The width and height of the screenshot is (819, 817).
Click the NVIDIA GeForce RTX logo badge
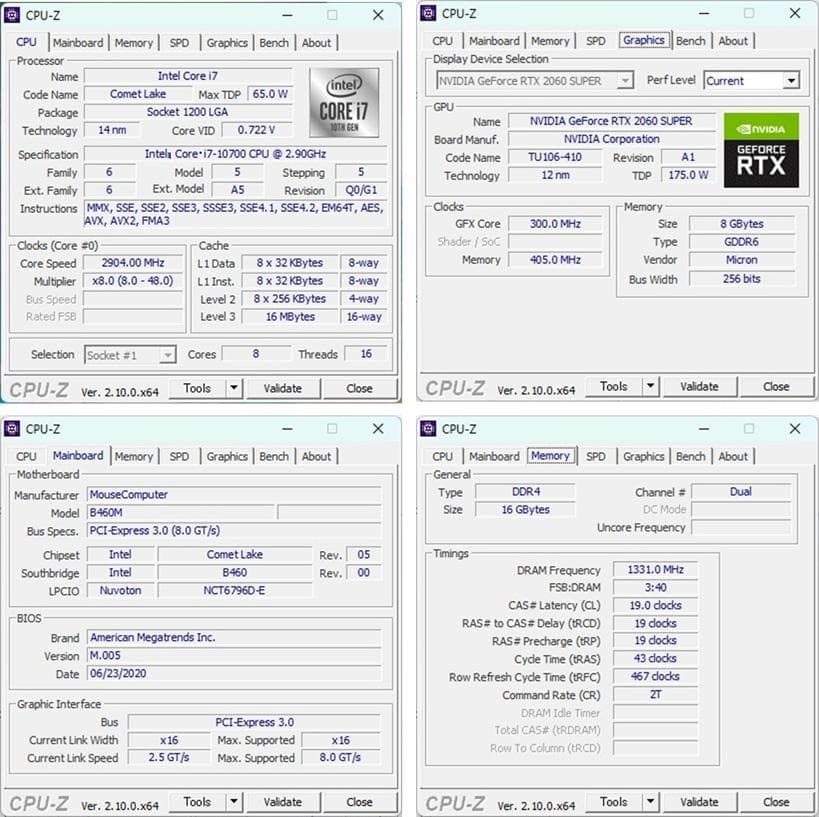(760, 150)
